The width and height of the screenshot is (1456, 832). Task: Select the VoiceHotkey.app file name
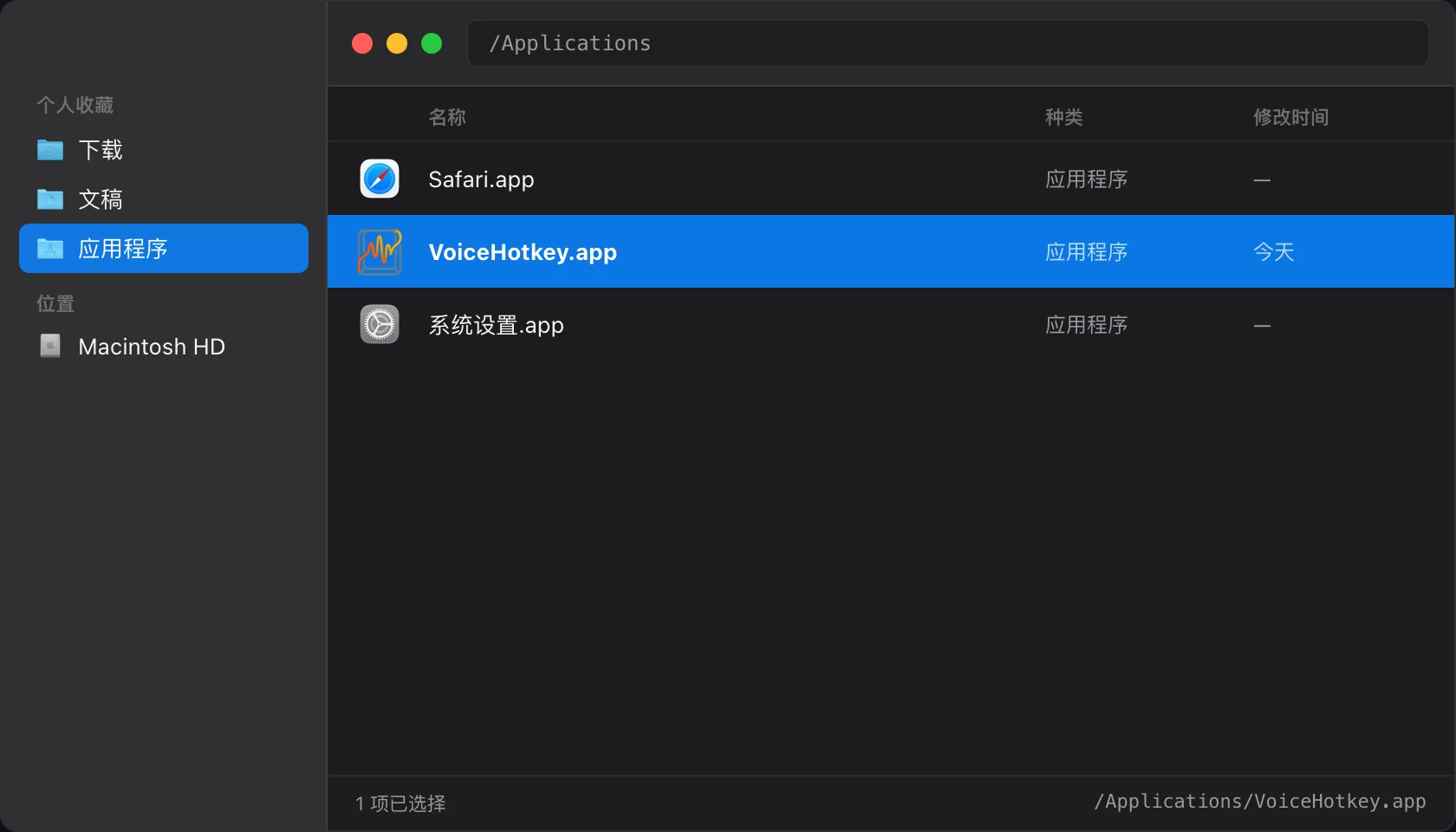click(x=523, y=252)
